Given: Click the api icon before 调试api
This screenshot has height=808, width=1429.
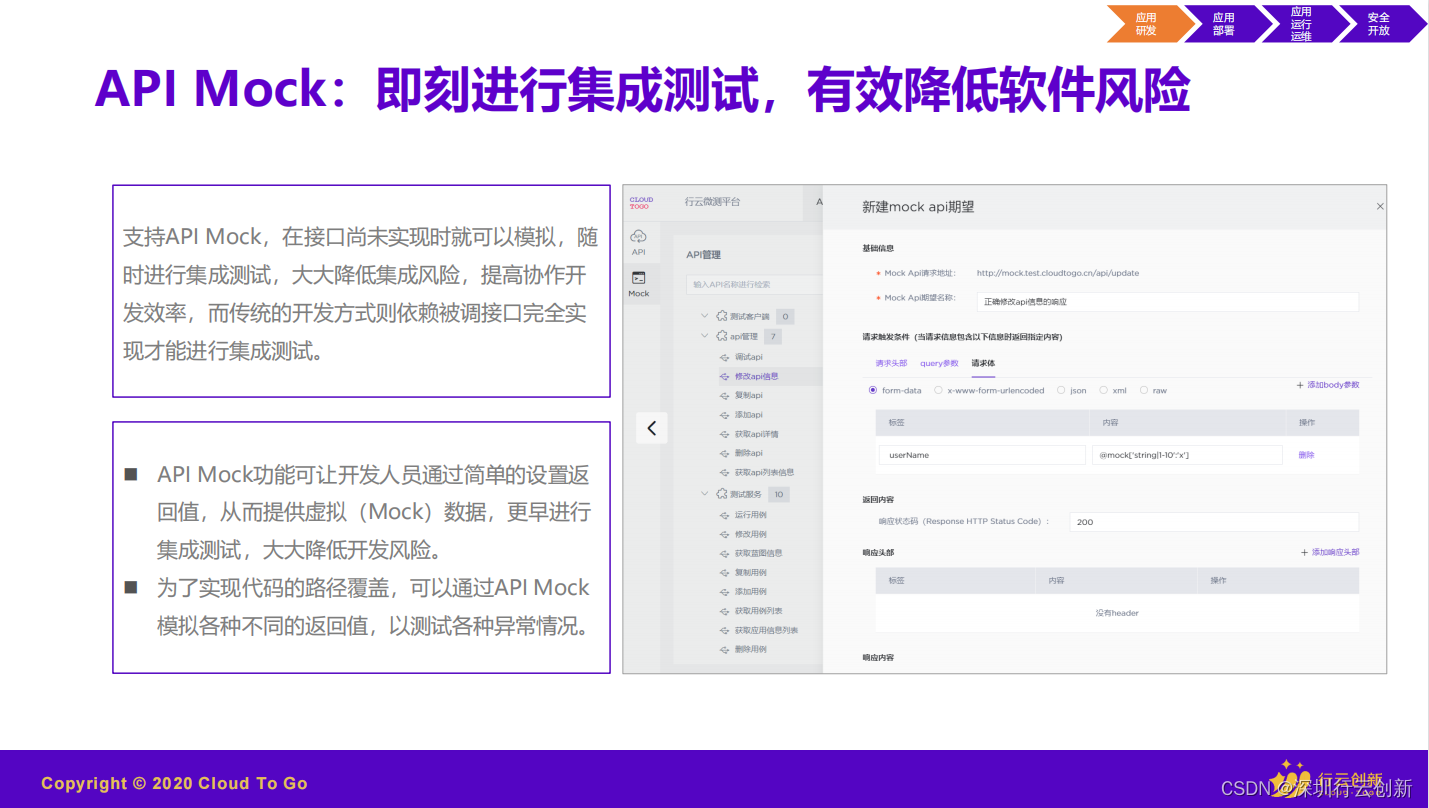Looking at the screenshot, I should [725, 357].
